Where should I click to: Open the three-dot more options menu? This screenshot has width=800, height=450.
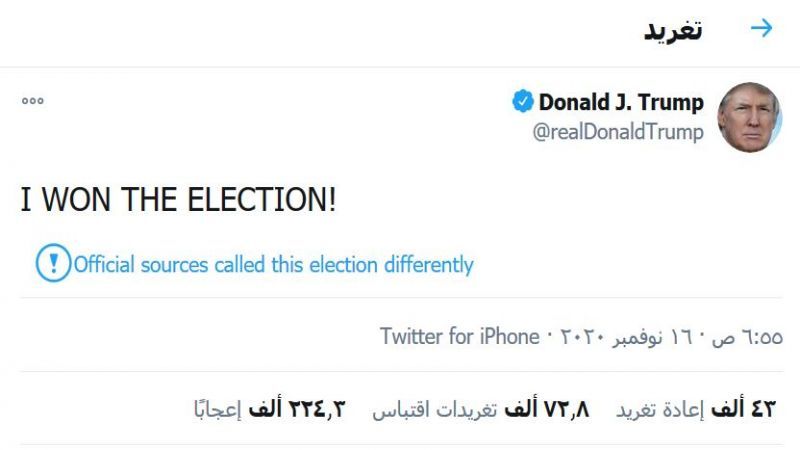pyautogui.click(x=32, y=101)
